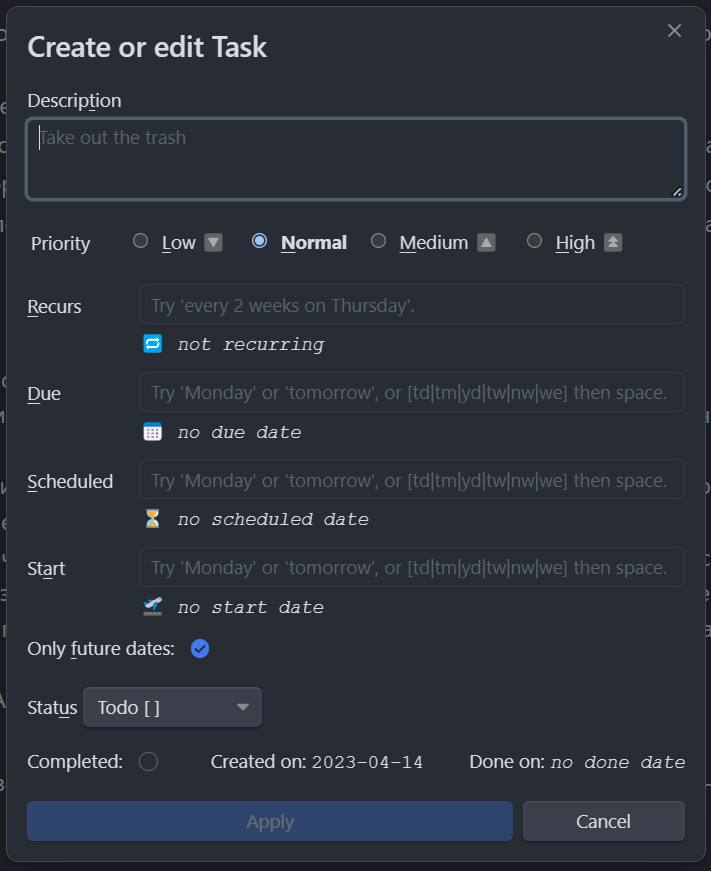Focus the Description text area

pyautogui.click(x=356, y=159)
